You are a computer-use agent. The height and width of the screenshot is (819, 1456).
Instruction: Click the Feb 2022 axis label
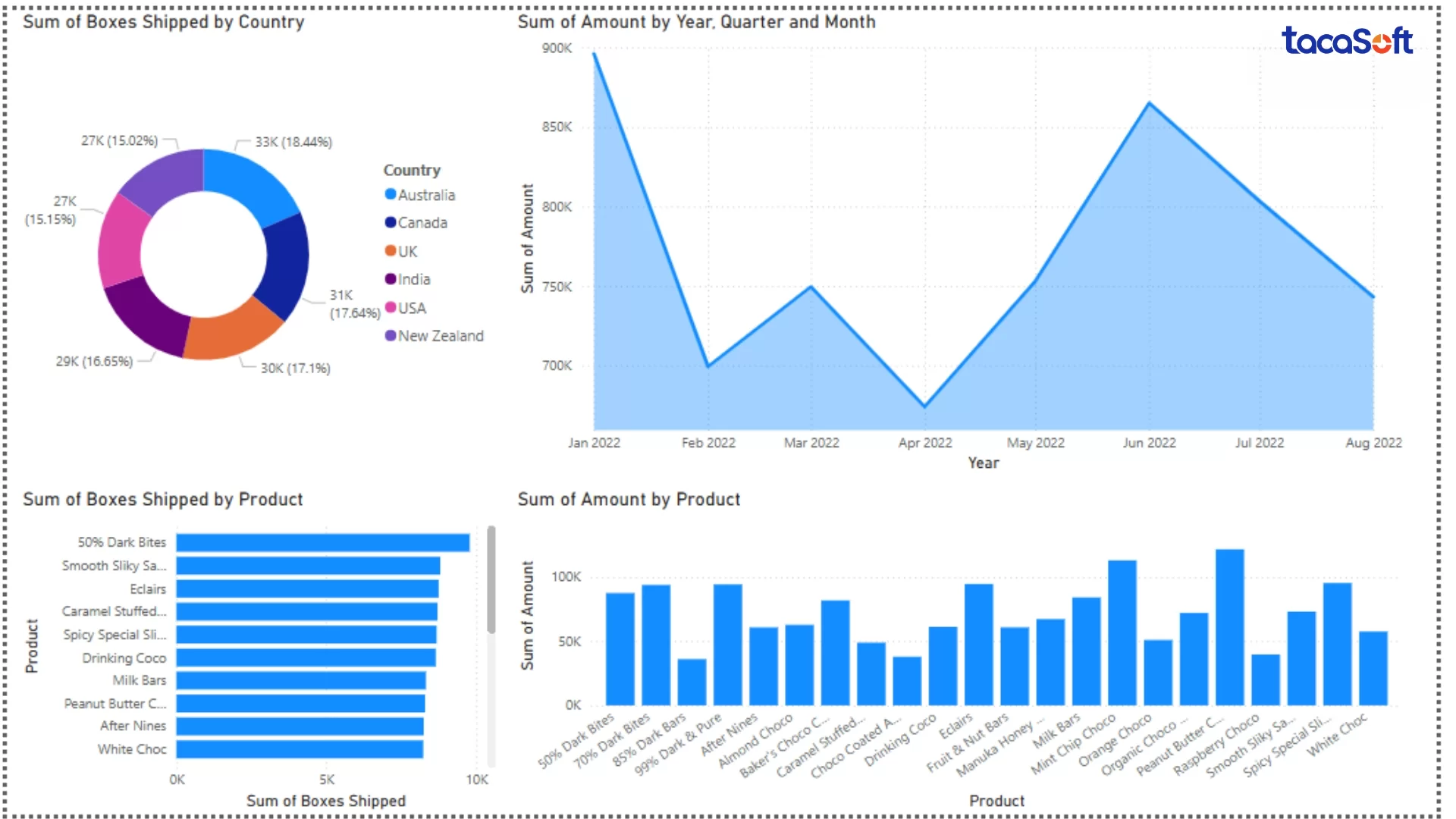pos(708,443)
